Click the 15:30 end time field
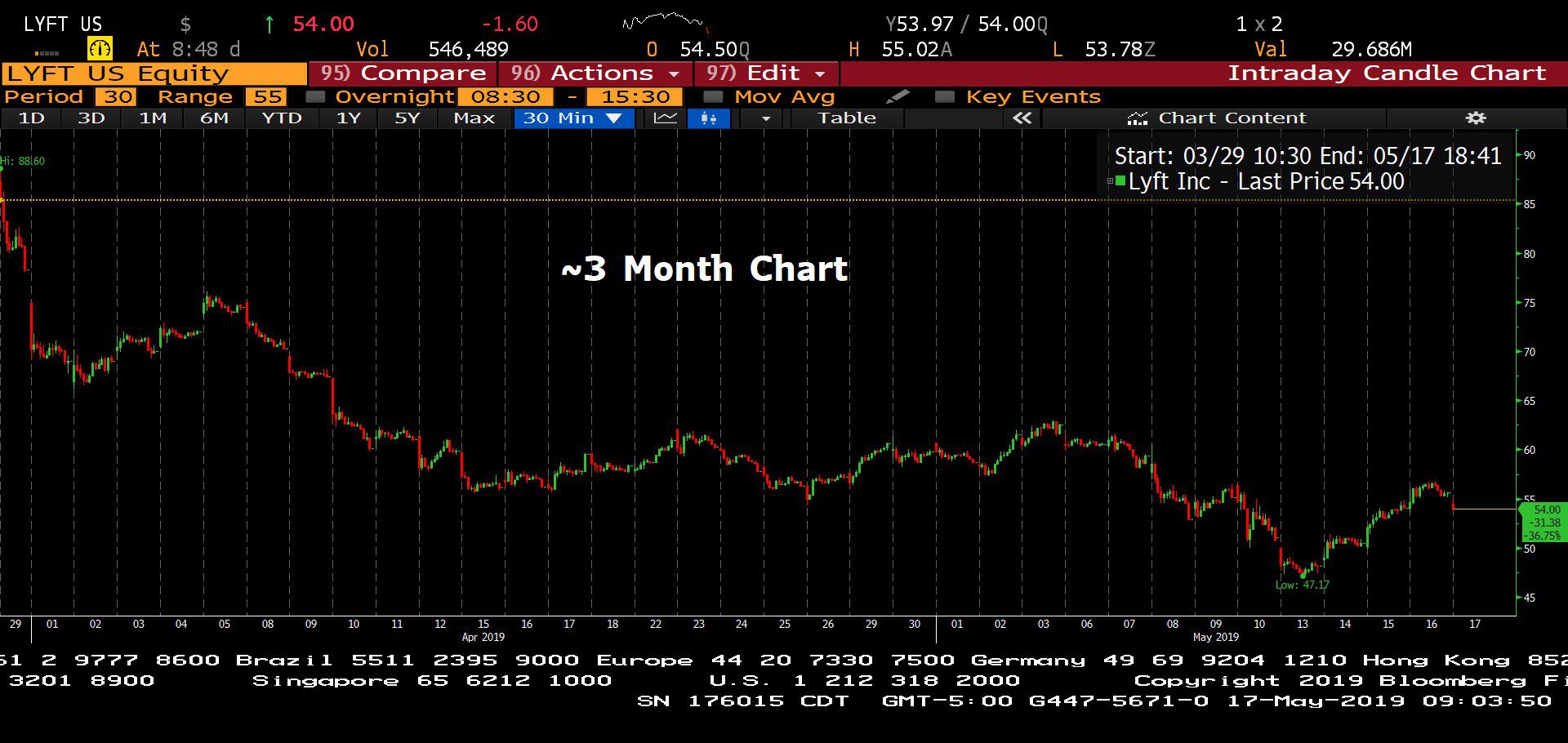Screen dimensions: 1568x743 [x=635, y=96]
